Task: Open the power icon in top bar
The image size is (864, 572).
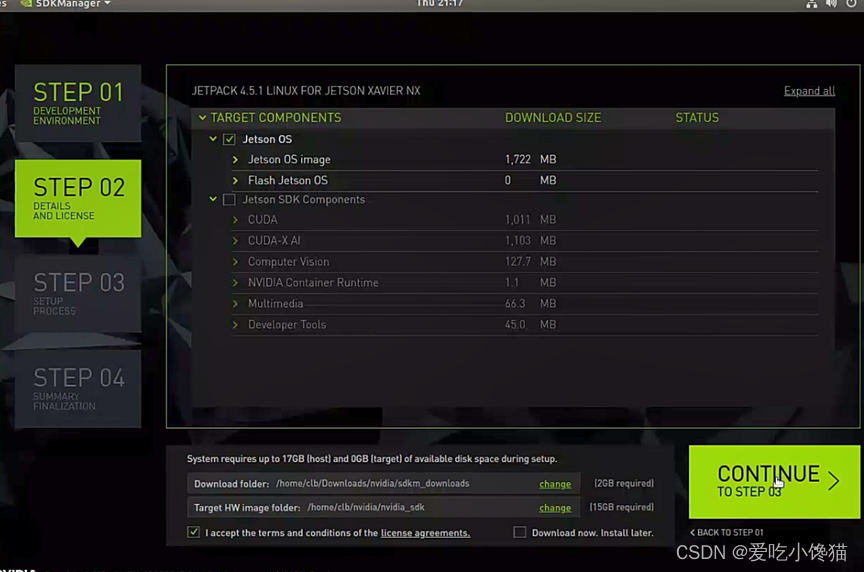Action: (x=851, y=4)
